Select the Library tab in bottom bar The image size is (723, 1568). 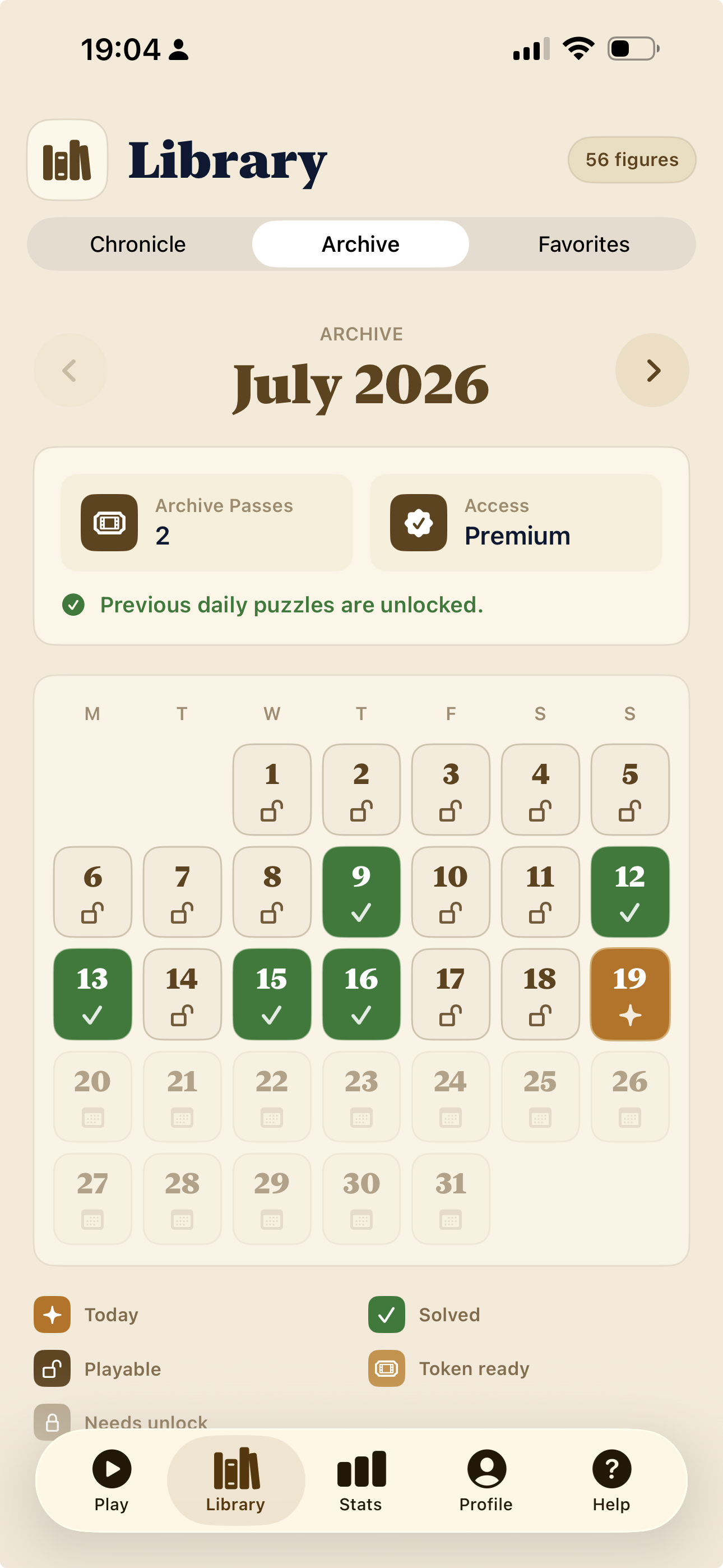click(236, 1481)
